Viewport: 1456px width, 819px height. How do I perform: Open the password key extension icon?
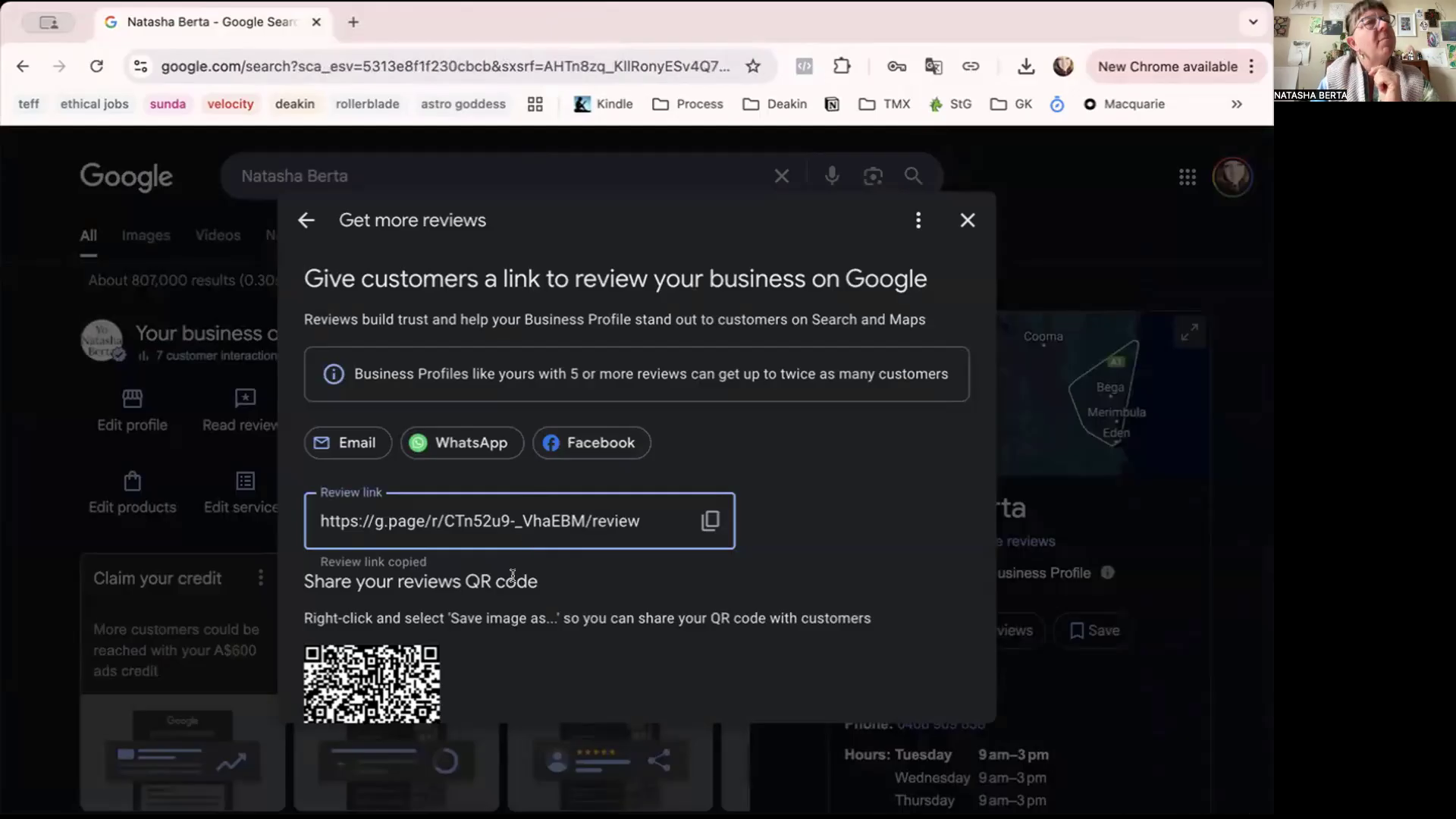point(896,67)
